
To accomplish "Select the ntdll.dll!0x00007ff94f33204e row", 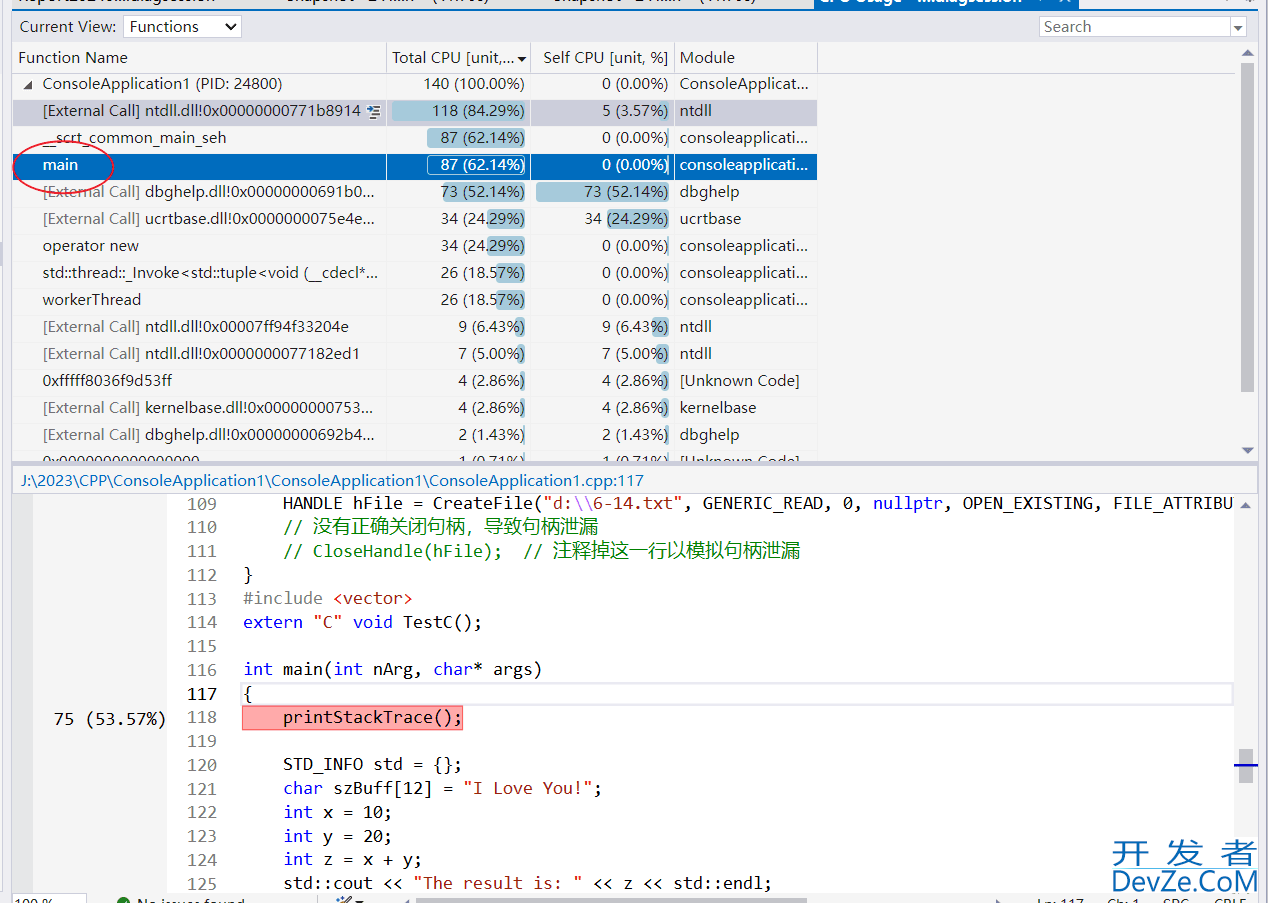I will click(415, 327).
